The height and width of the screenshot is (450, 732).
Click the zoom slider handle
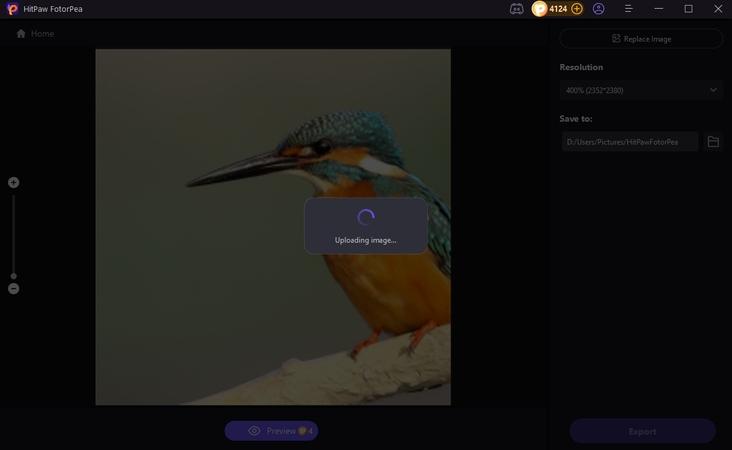pyautogui.click(x=14, y=276)
